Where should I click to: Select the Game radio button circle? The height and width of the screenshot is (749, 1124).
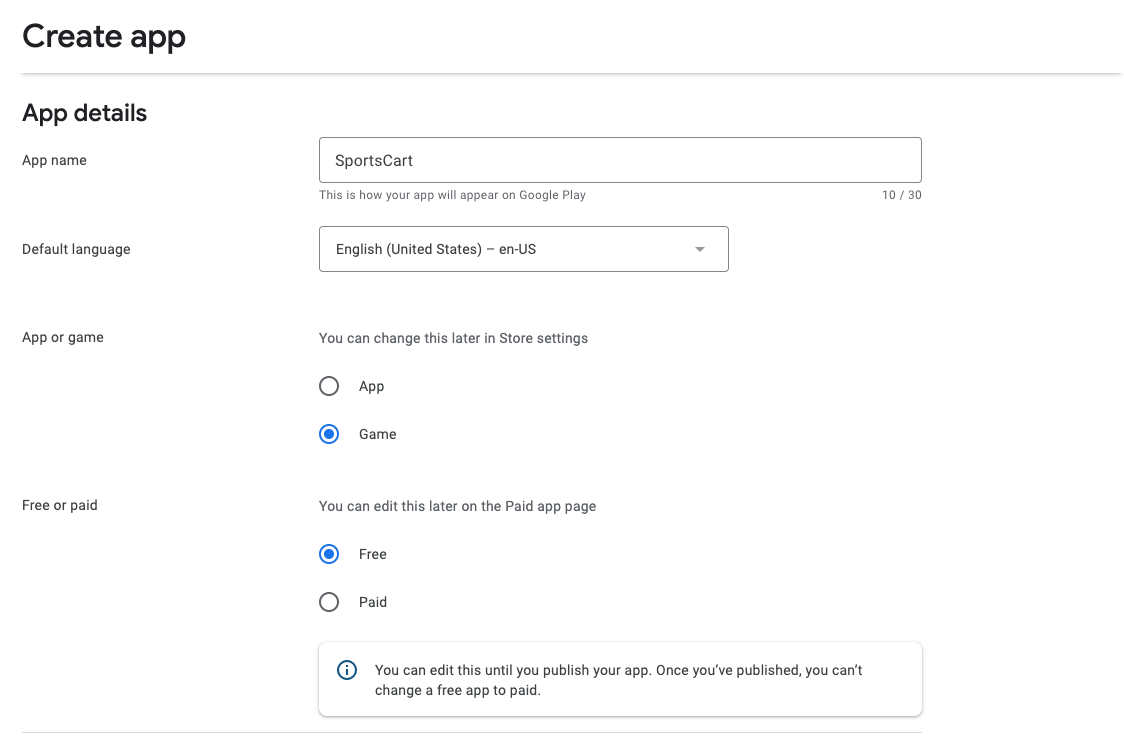tap(329, 434)
